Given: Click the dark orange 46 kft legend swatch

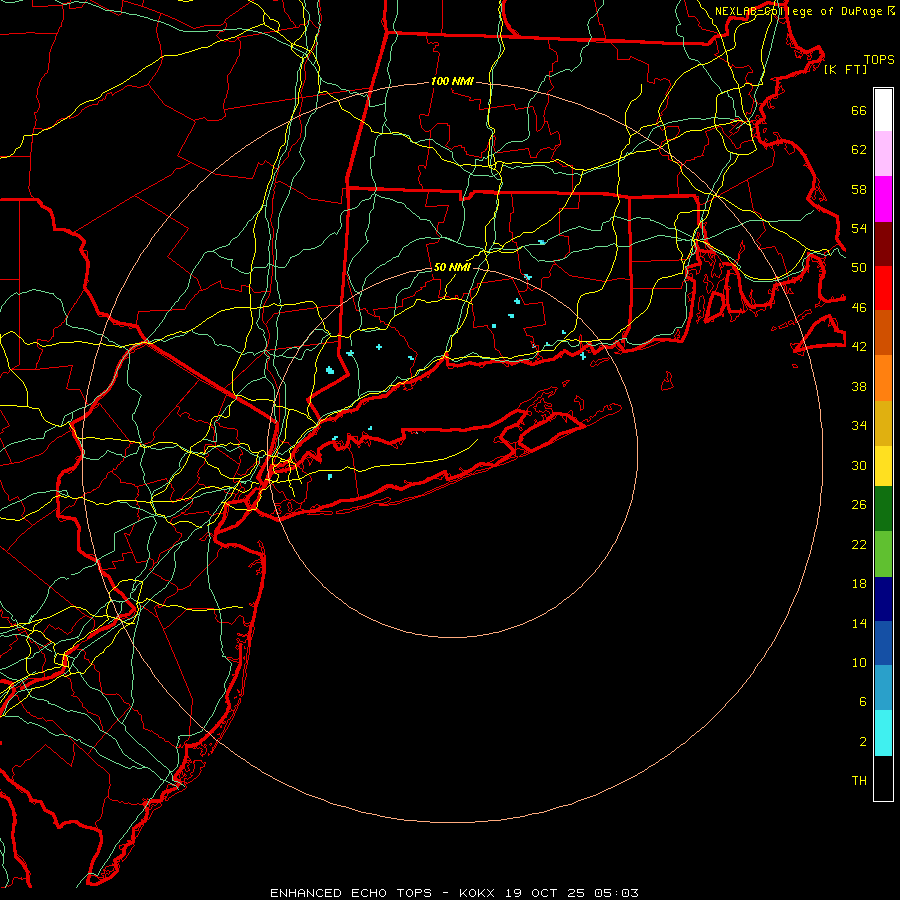Looking at the screenshot, I should coord(883,332).
